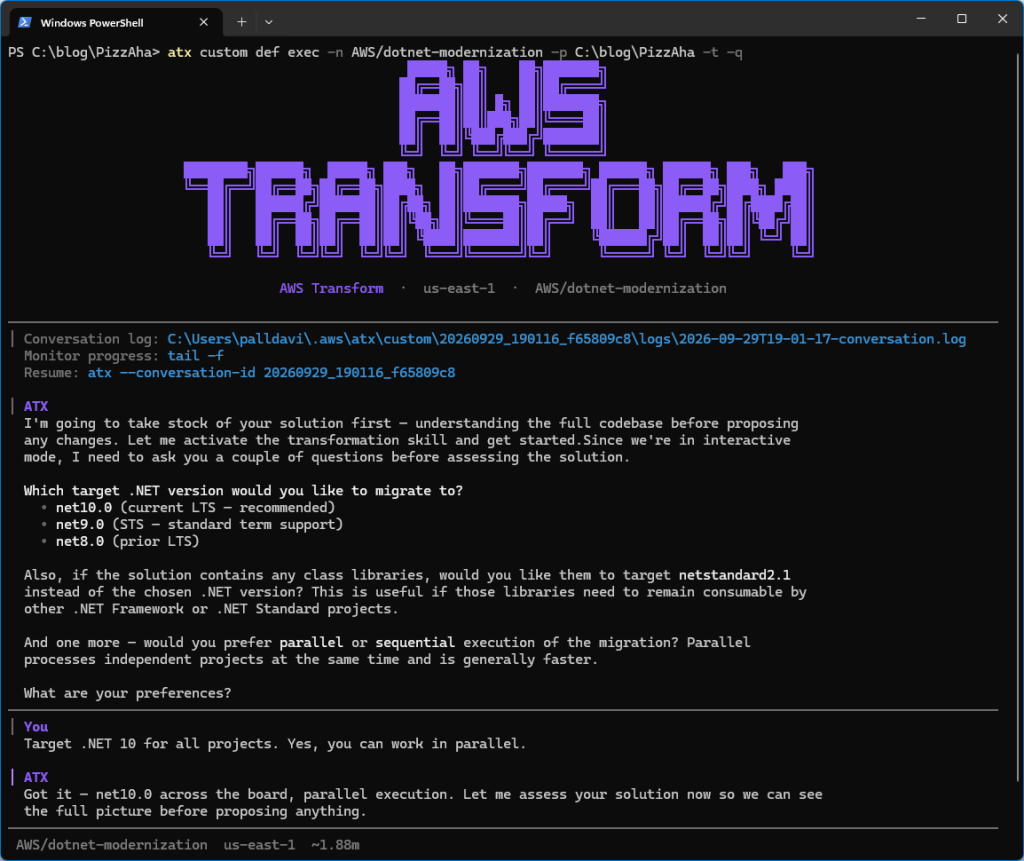Viewport: 1024px width, 861px height.
Task: Maximize the PowerShell window
Action: pyautogui.click(x=961, y=19)
